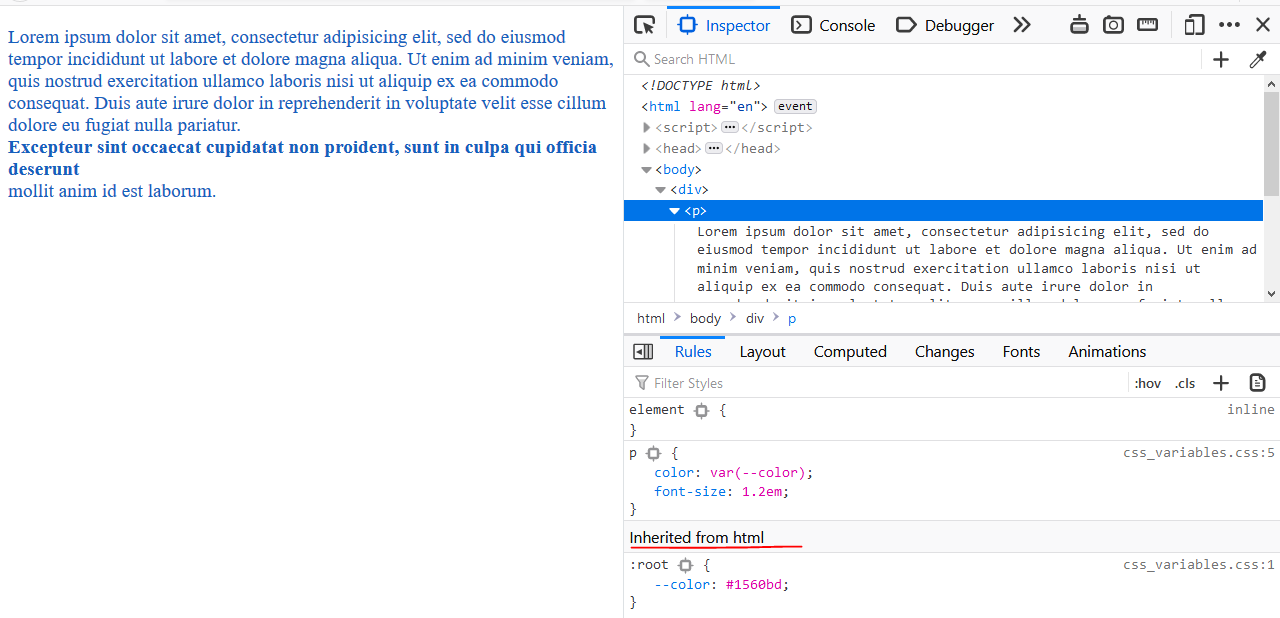Image resolution: width=1280 pixels, height=618 pixels.
Task: Toggle the .cls class editor
Action: point(1184,383)
